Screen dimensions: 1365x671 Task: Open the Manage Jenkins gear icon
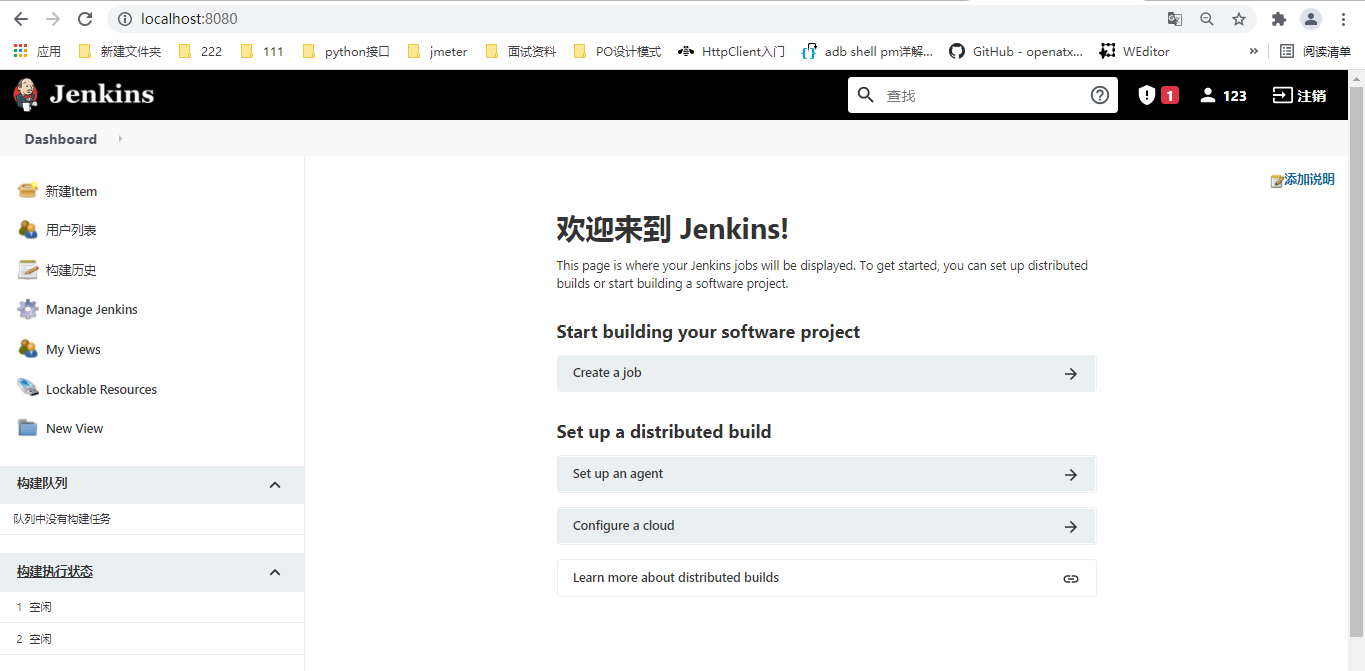click(x=28, y=309)
